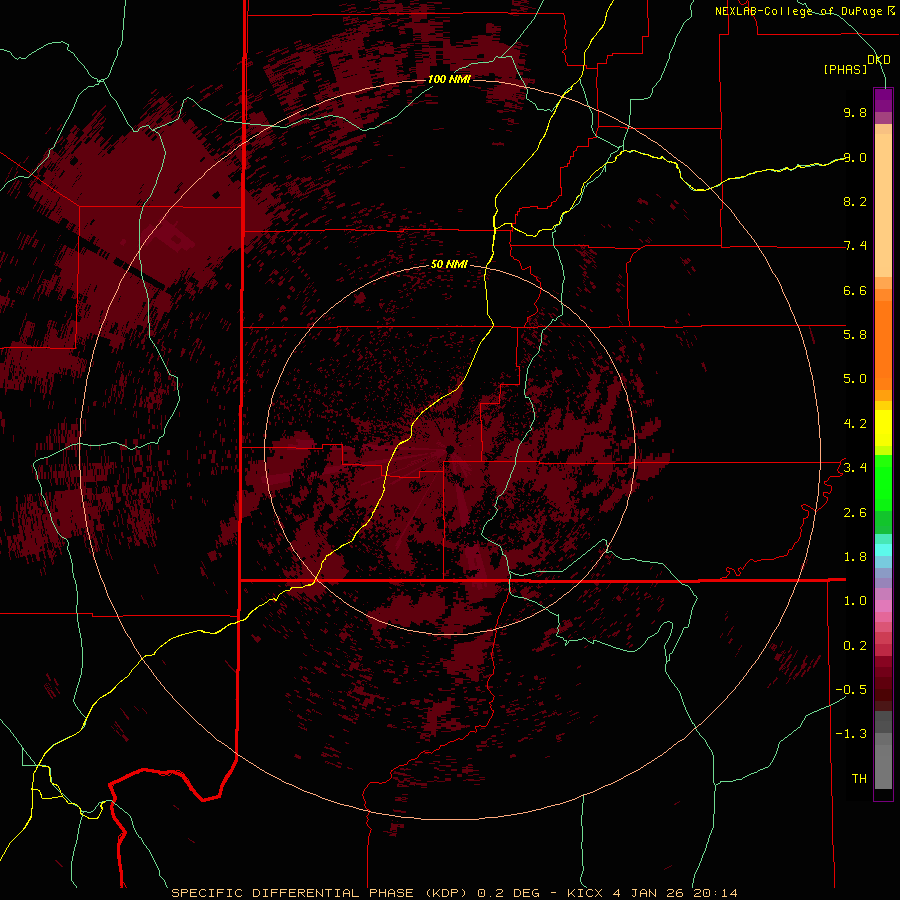Click the 100 NMI range ring label

(x=449, y=79)
